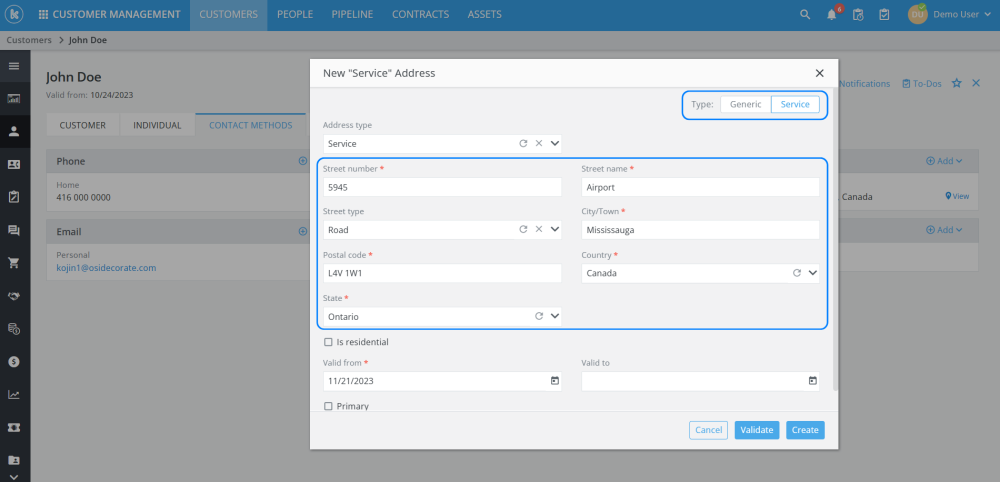Go to the Pipeline menu
Viewport: 1000px width, 482px height.
(352, 15)
